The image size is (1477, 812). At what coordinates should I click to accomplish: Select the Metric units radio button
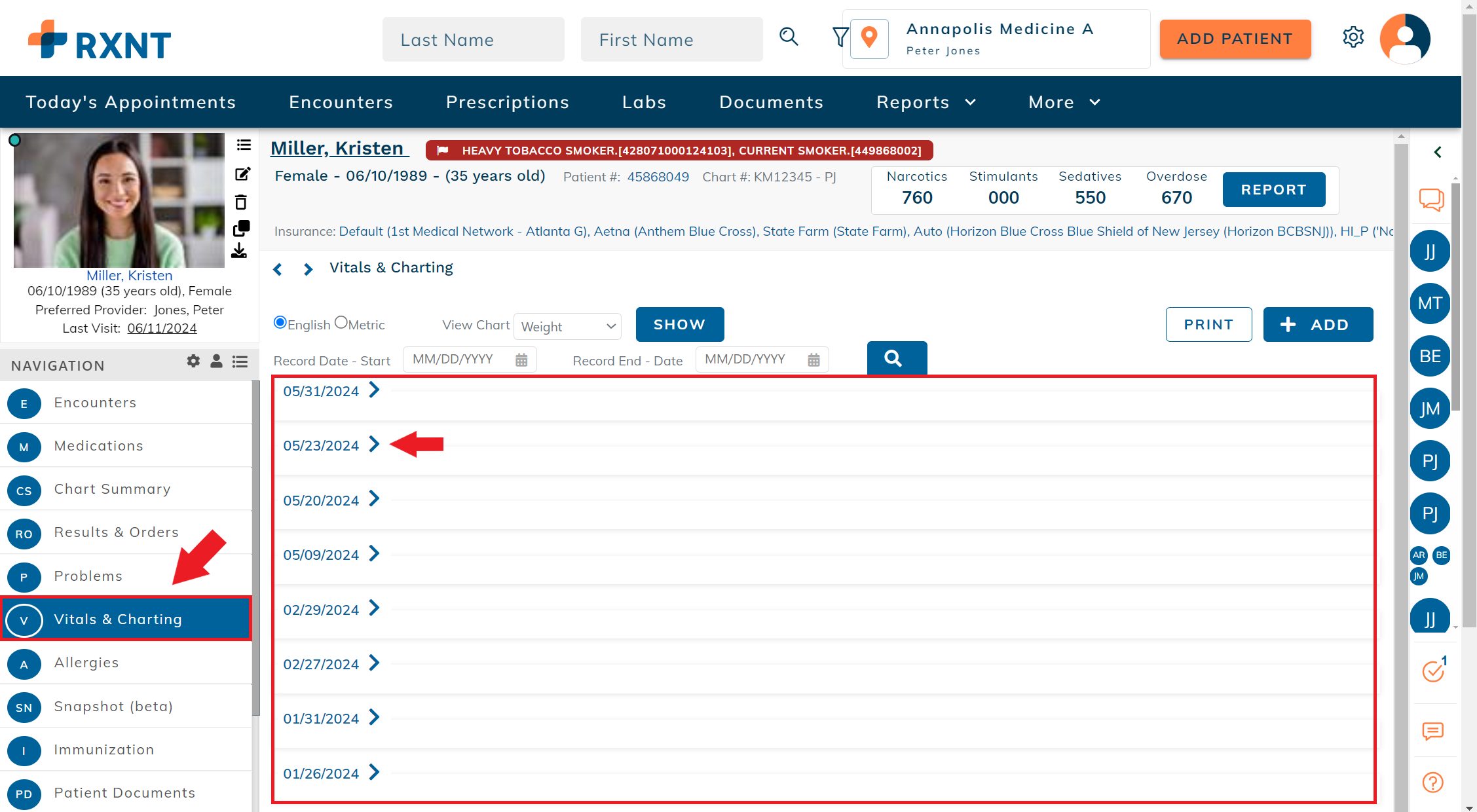[341, 323]
